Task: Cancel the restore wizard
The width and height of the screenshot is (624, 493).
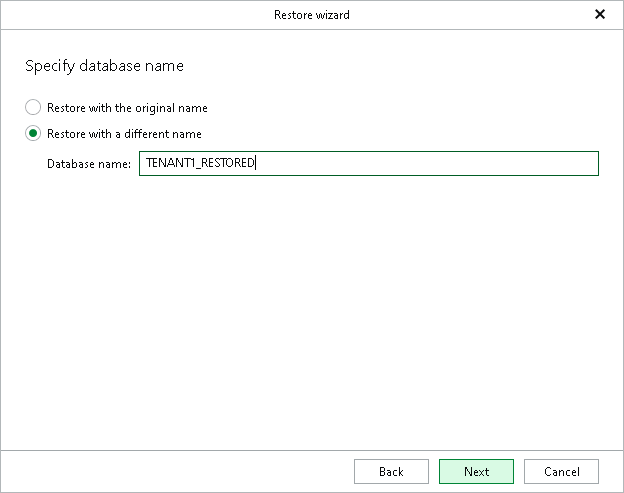Action: click(561, 471)
